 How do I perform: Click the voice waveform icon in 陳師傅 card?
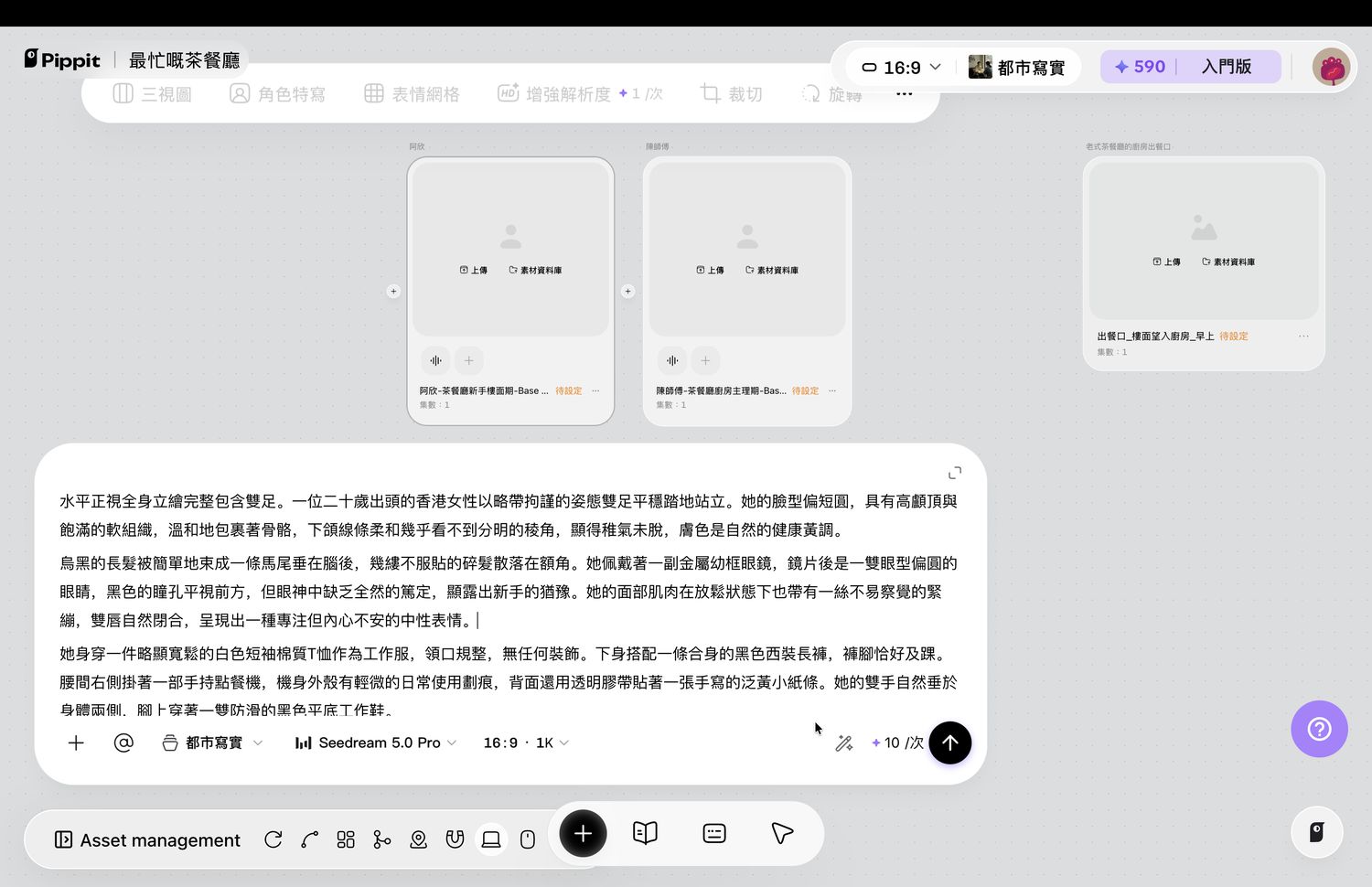tap(672, 360)
